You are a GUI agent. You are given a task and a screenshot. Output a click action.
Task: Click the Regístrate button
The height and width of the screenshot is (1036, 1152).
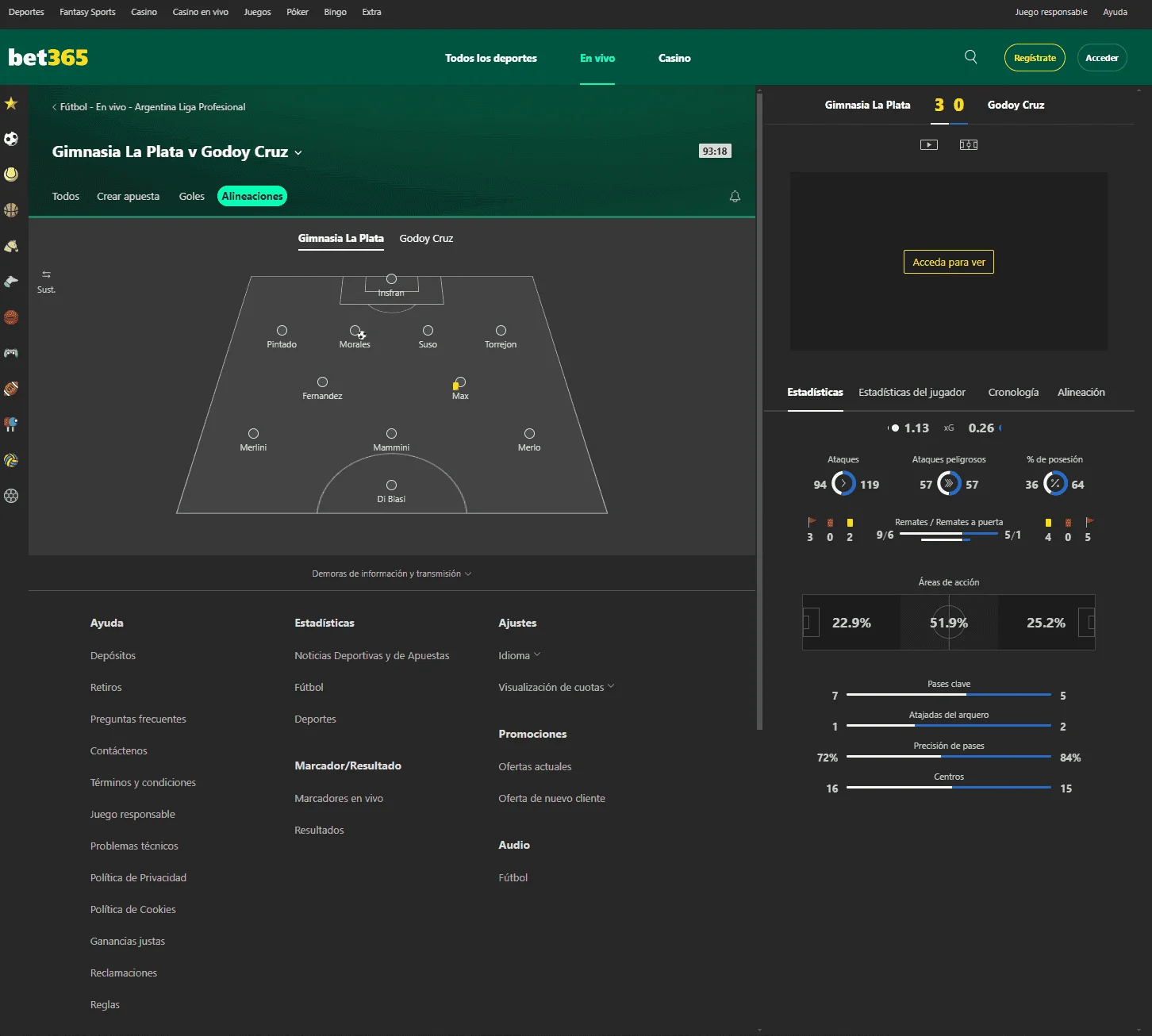1035,58
